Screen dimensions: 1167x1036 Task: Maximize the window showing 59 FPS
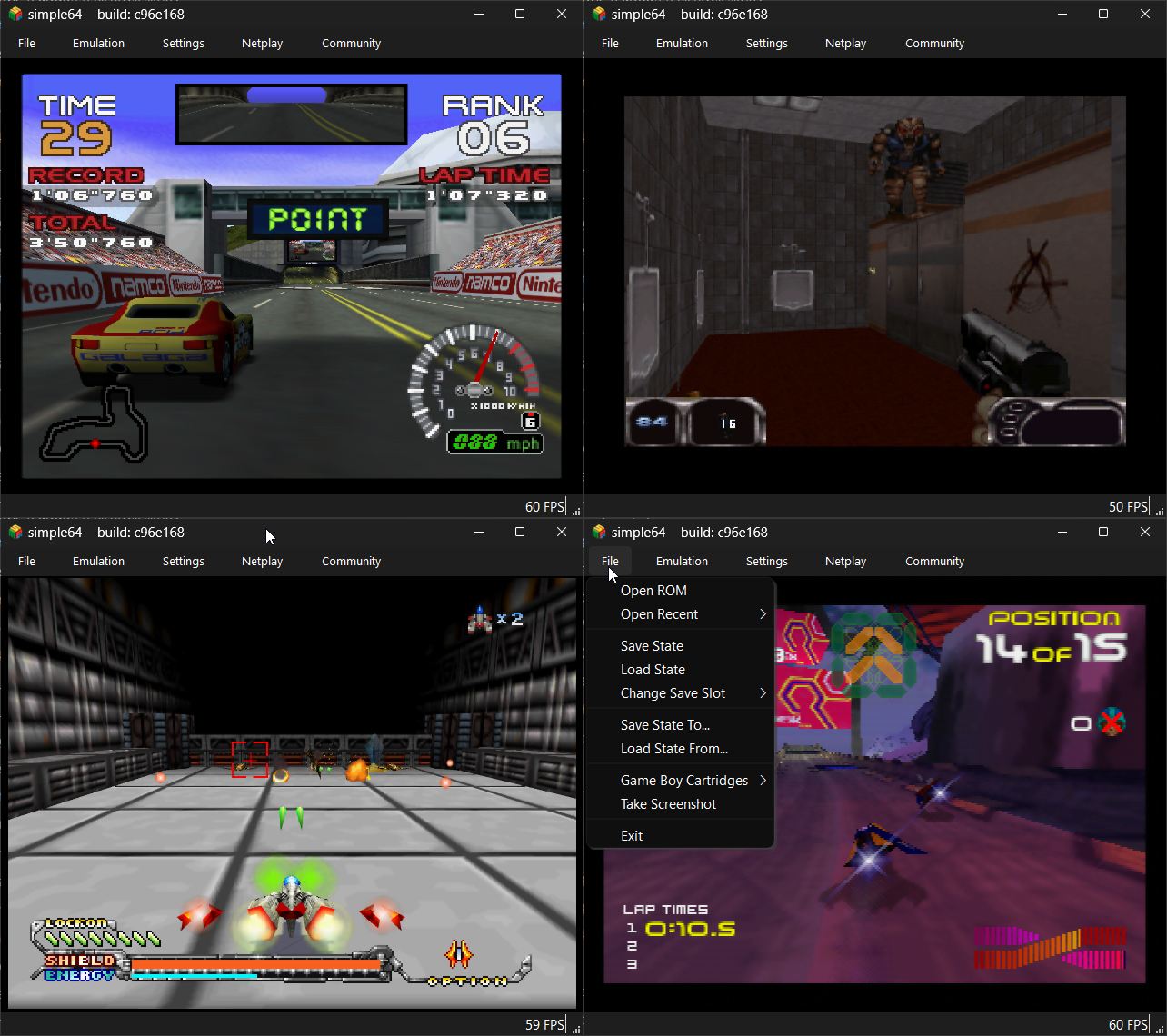[x=520, y=533]
